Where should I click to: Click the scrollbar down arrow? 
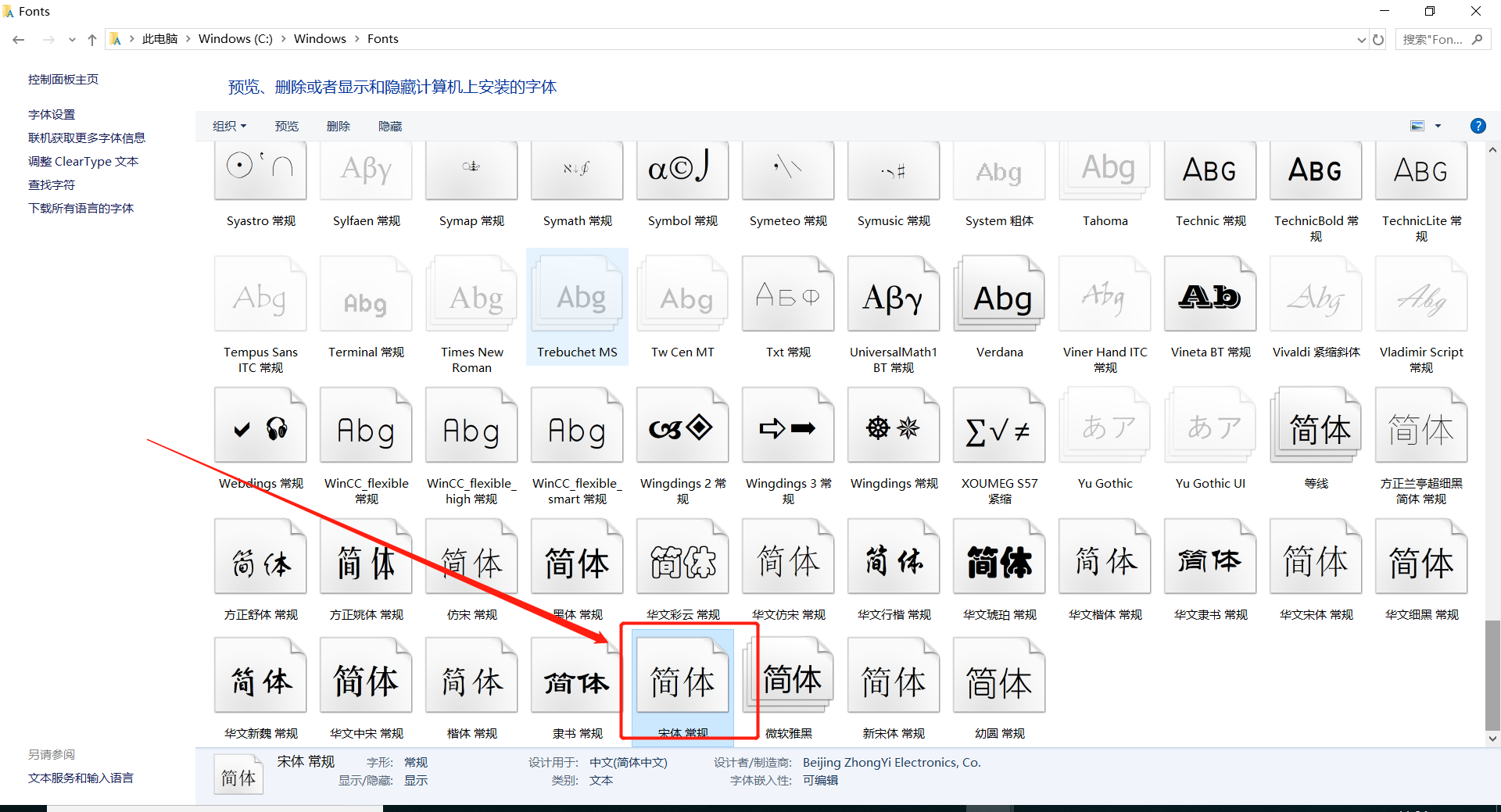point(1492,738)
